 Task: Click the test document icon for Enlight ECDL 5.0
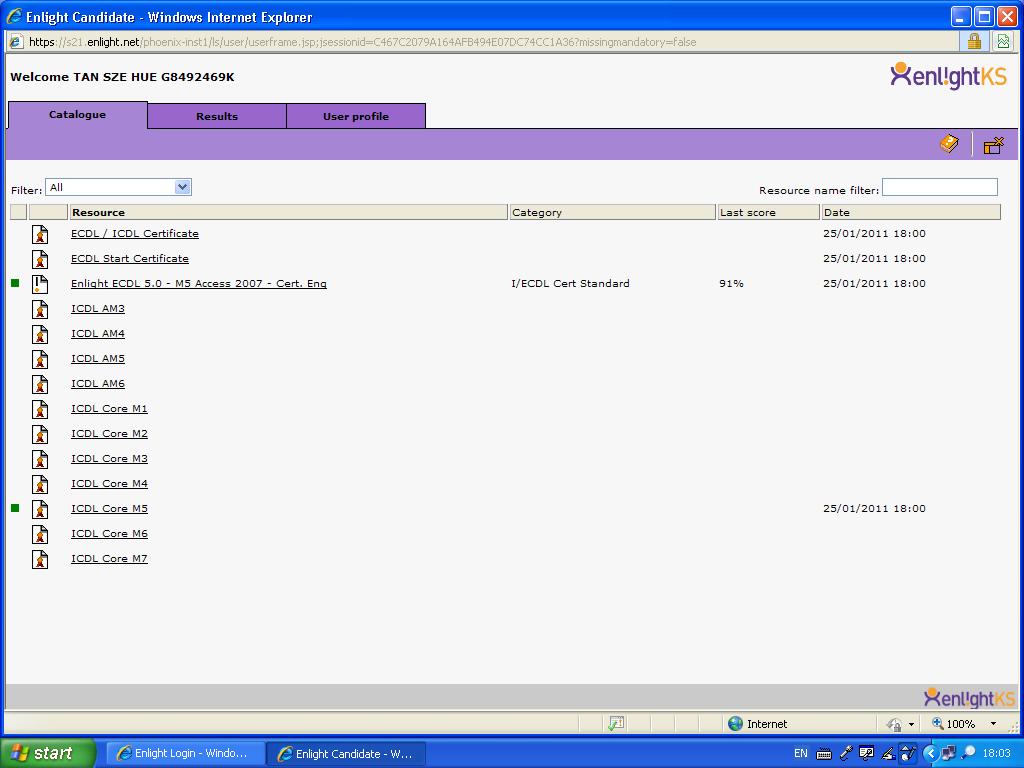[x=40, y=284]
